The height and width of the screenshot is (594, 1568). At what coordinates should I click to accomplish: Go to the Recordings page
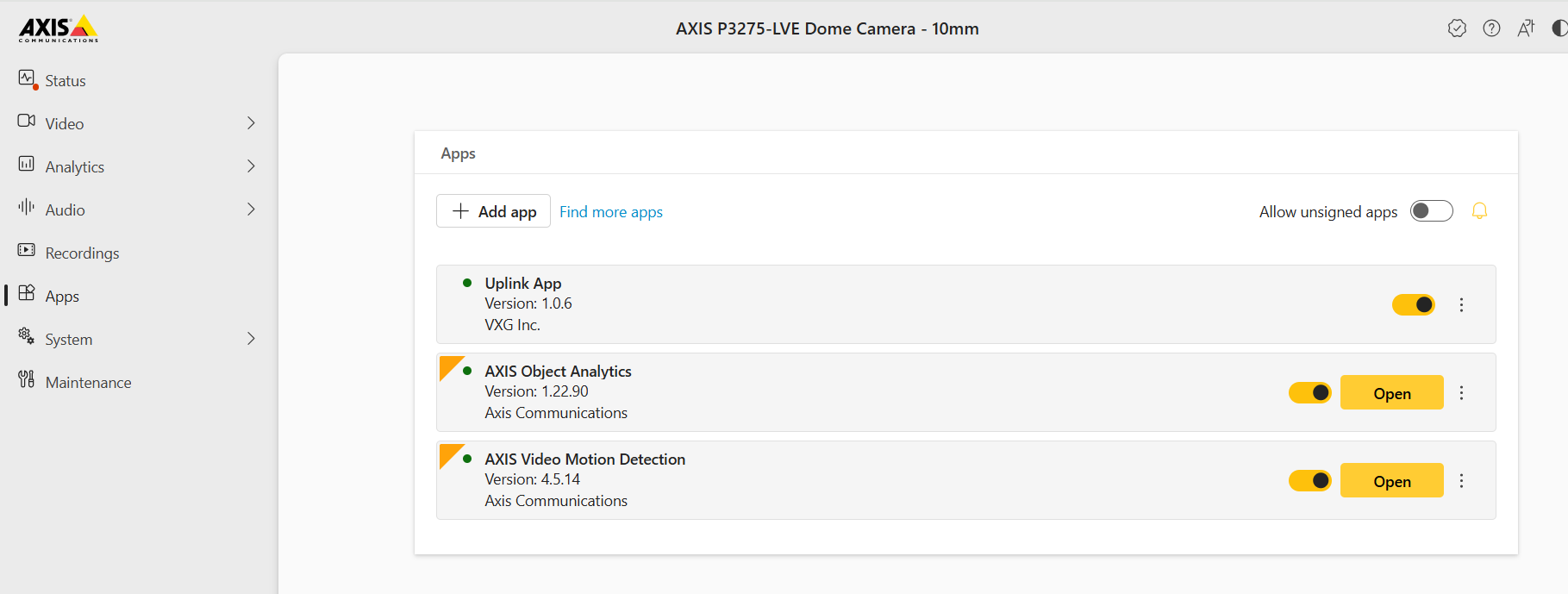[x=82, y=253]
